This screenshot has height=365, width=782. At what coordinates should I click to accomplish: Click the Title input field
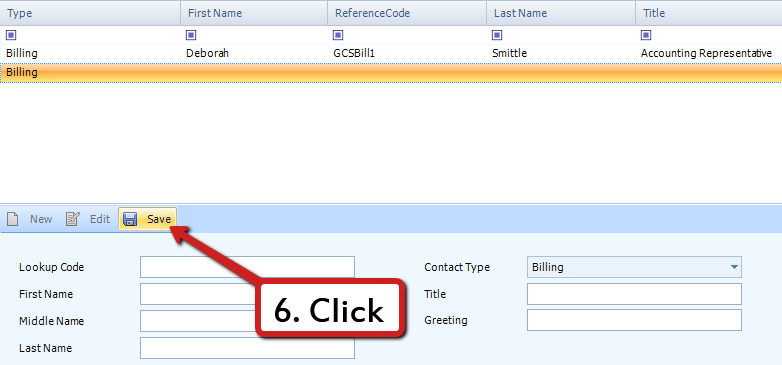(x=634, y=294)
